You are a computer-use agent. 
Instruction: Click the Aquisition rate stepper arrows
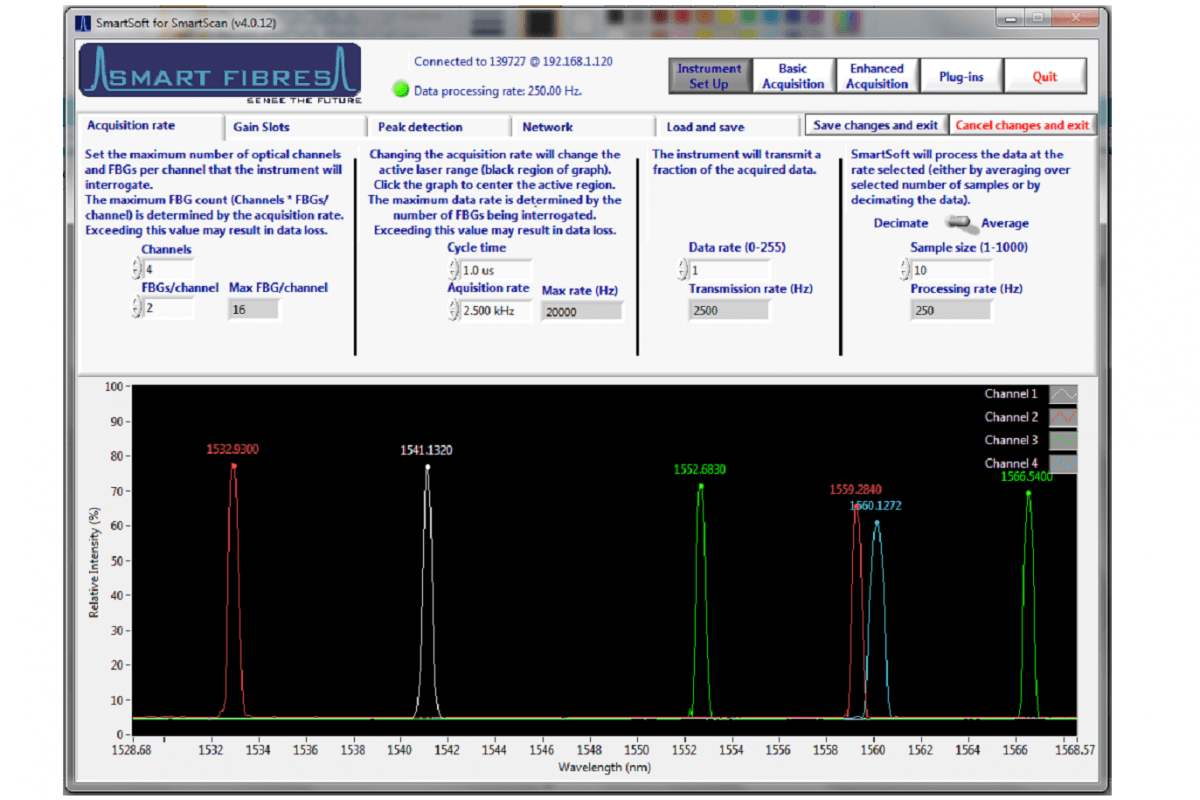(x=453, y=310)
